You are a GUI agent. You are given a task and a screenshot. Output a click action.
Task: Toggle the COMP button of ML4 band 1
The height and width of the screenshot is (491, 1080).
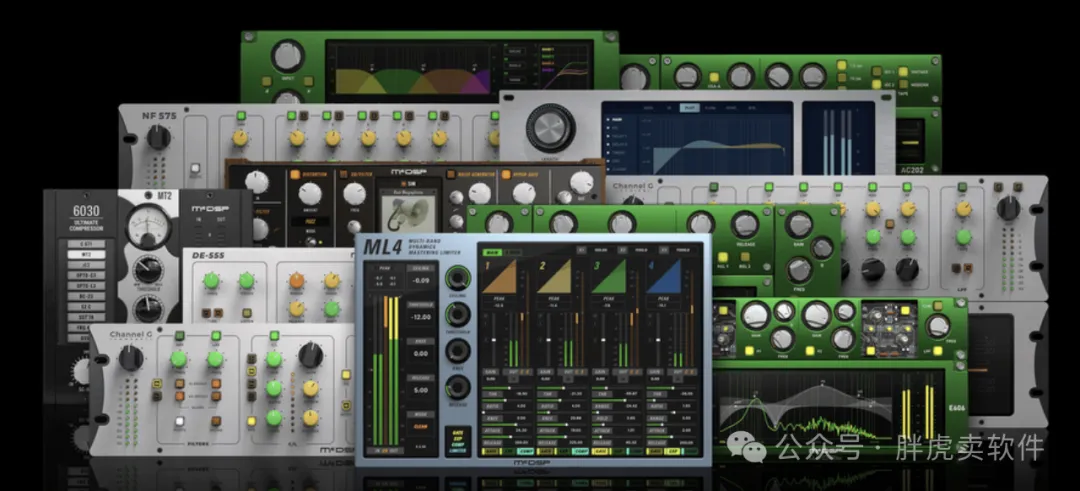524,451
